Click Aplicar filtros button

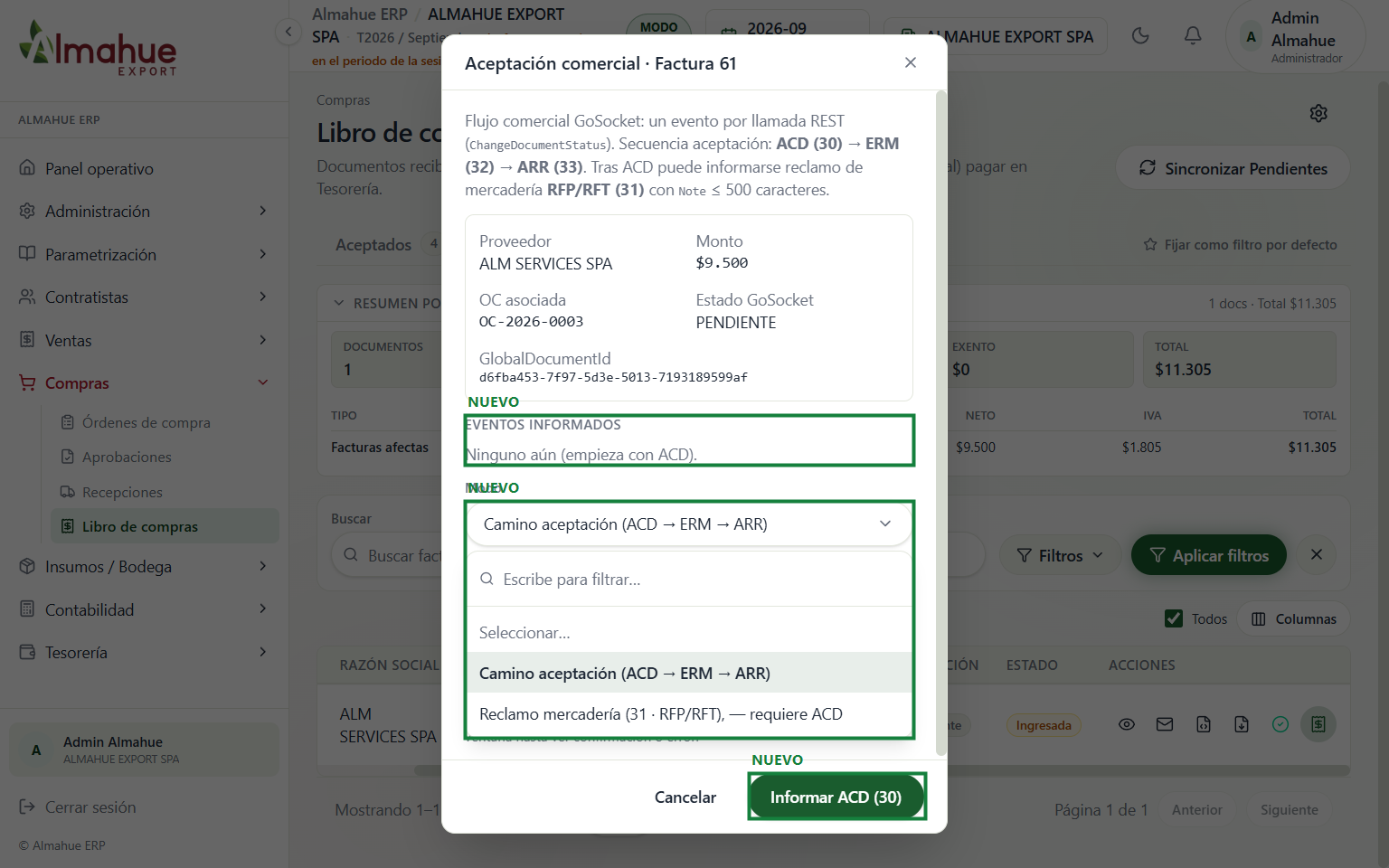tap(1208, 555)
